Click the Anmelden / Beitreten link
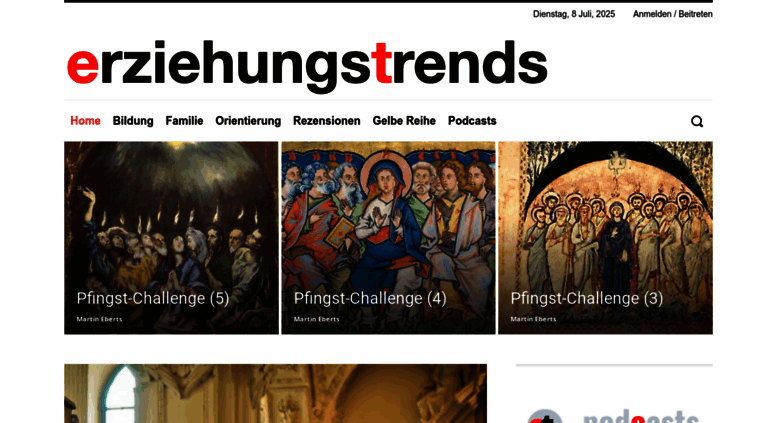This screenshot has width=777, height=423. click(672, 14)
